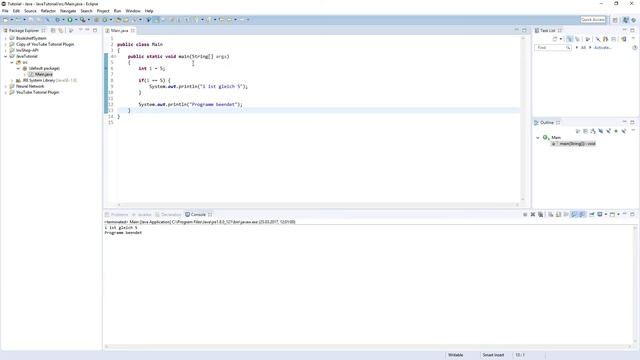This screenshot has width=640, height=360.
Task: Switch to the Problems tab
Action: pos(117,215)
